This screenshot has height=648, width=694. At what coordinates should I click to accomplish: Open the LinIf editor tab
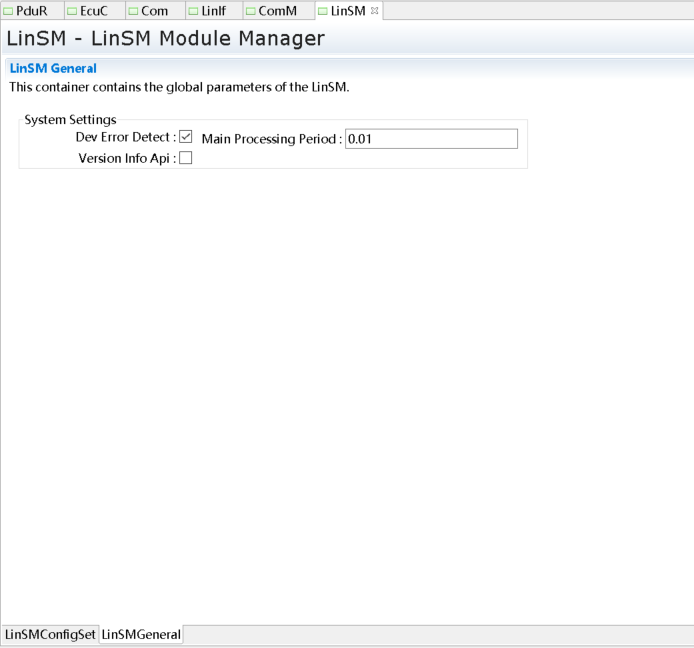(x=214, y=11)
